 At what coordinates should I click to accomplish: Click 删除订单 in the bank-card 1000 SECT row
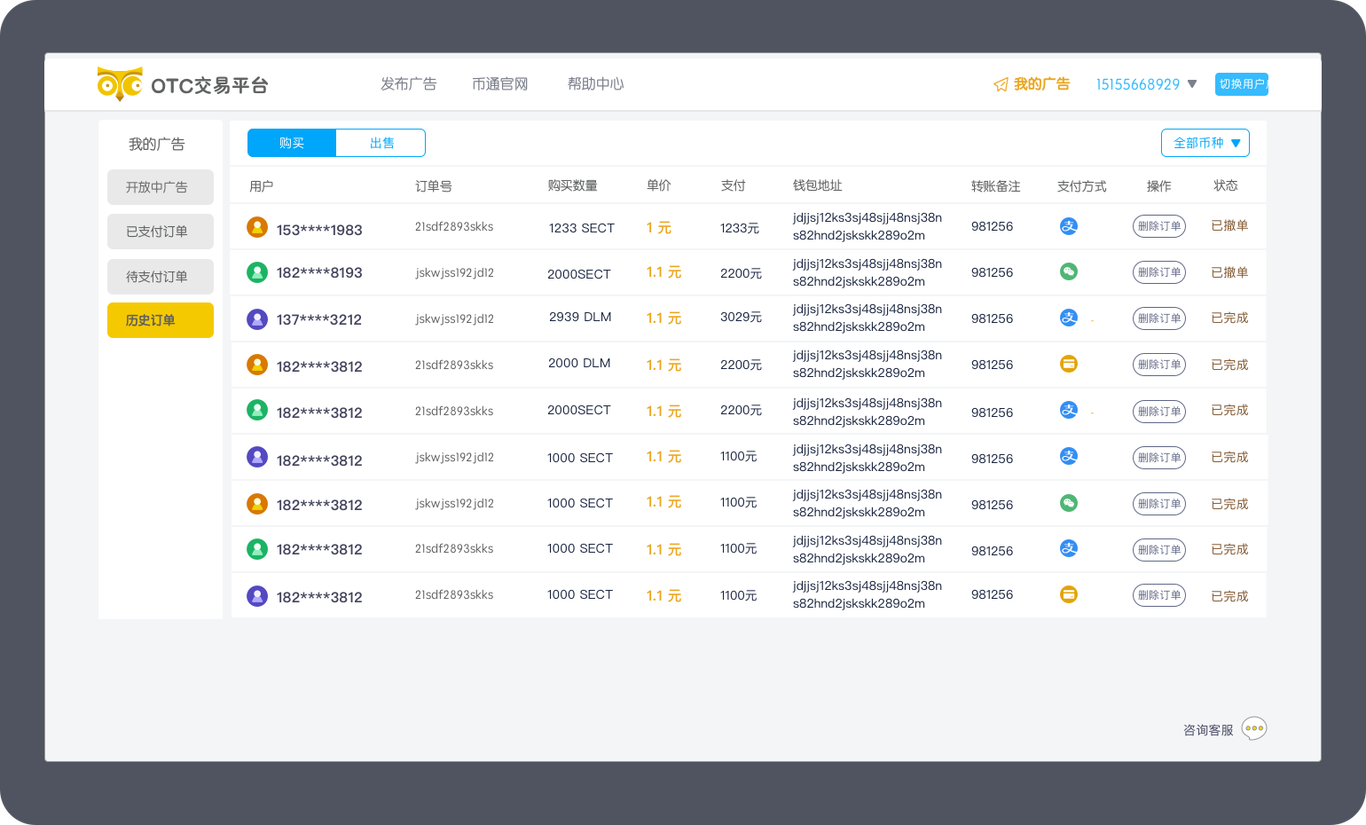1159,595
